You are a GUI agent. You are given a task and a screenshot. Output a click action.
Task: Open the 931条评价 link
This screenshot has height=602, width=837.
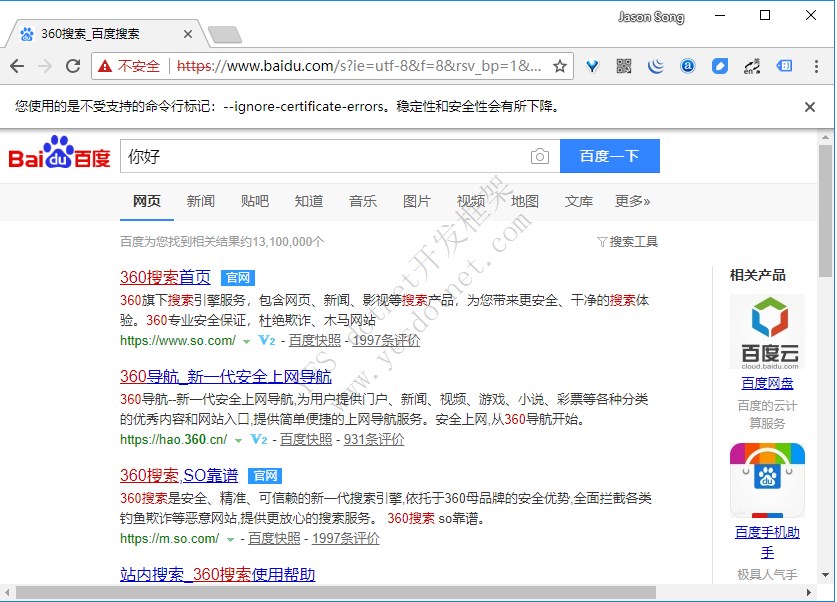point(374,440)
